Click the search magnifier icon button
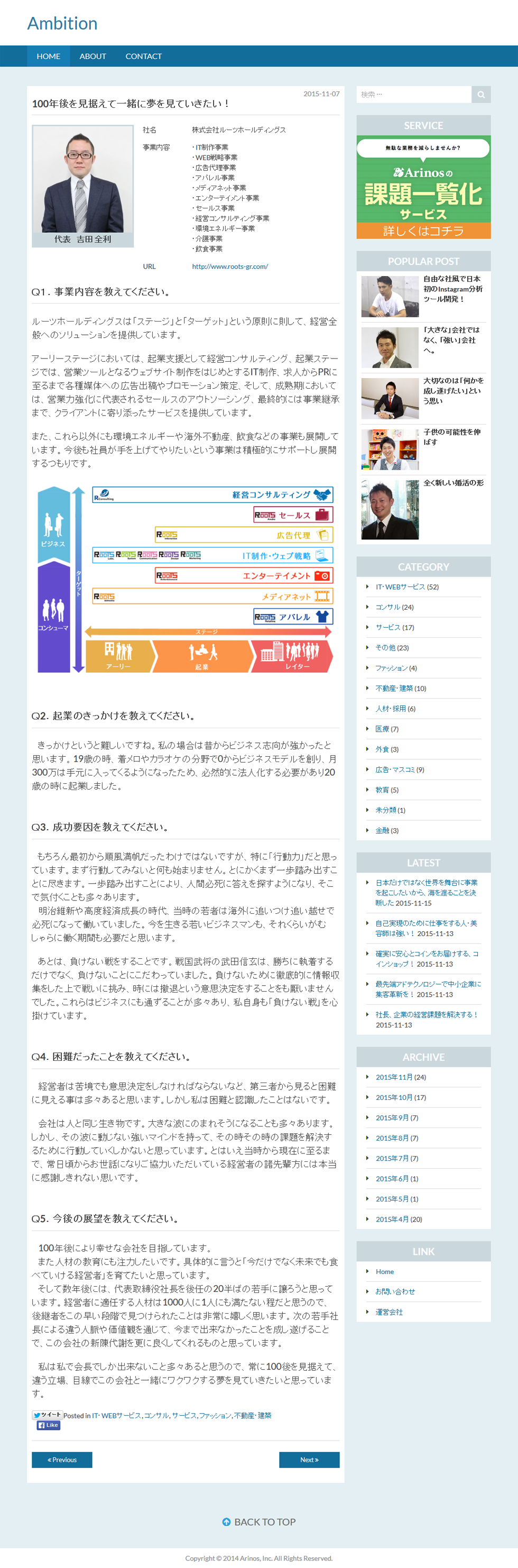Image resolution: width=518 pixels, height=1568 pixels. coord(481,94)
